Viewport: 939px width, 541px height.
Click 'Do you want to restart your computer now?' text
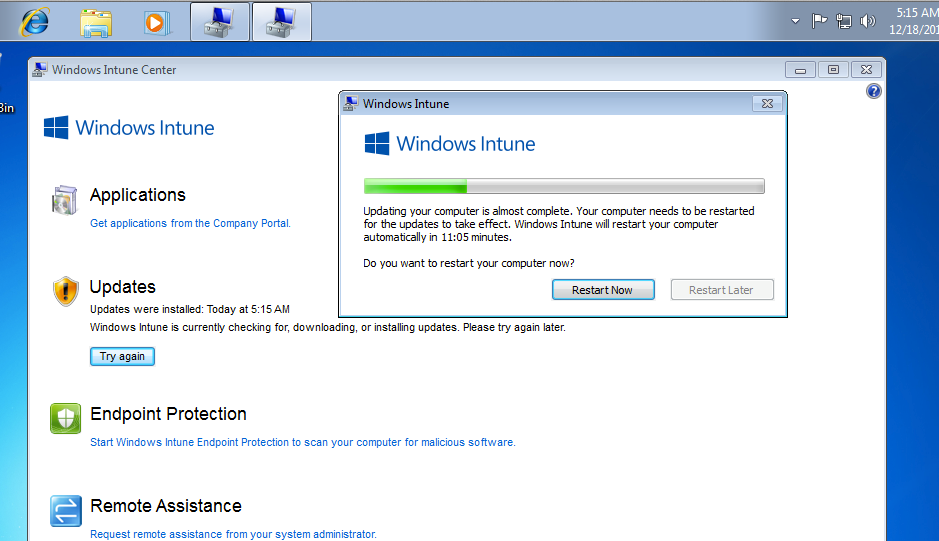point(469,263)
